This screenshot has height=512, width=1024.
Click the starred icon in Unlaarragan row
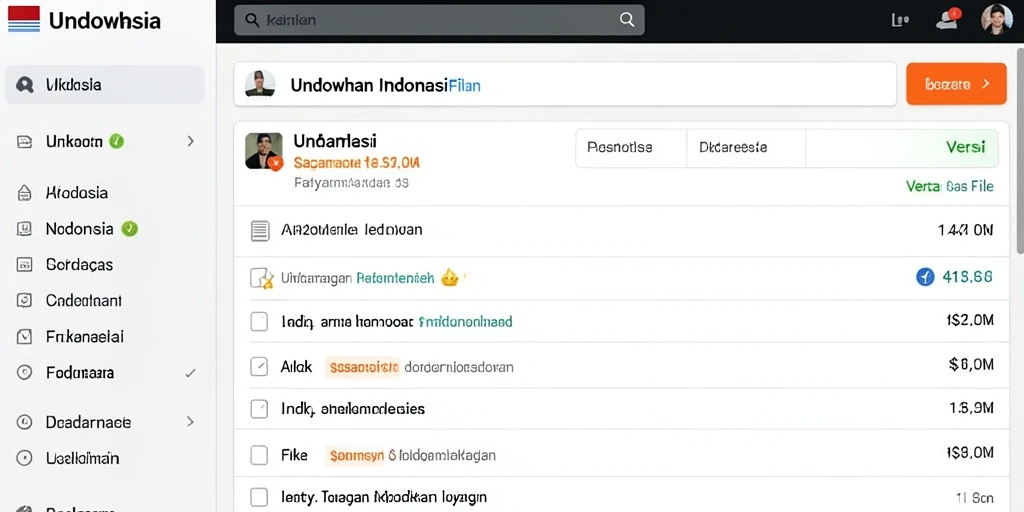[261, 279]
